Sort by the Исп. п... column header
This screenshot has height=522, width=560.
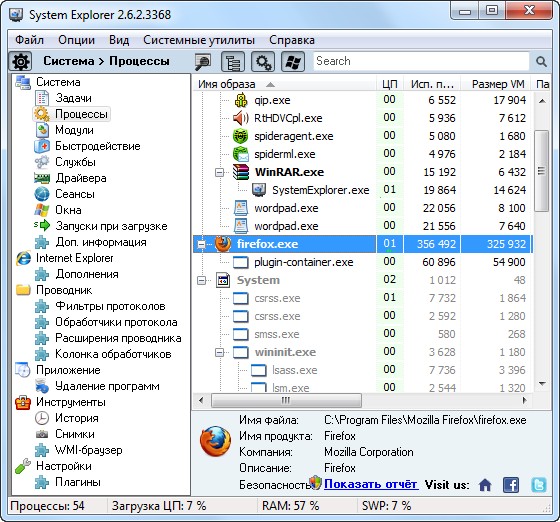click(432, 84)
